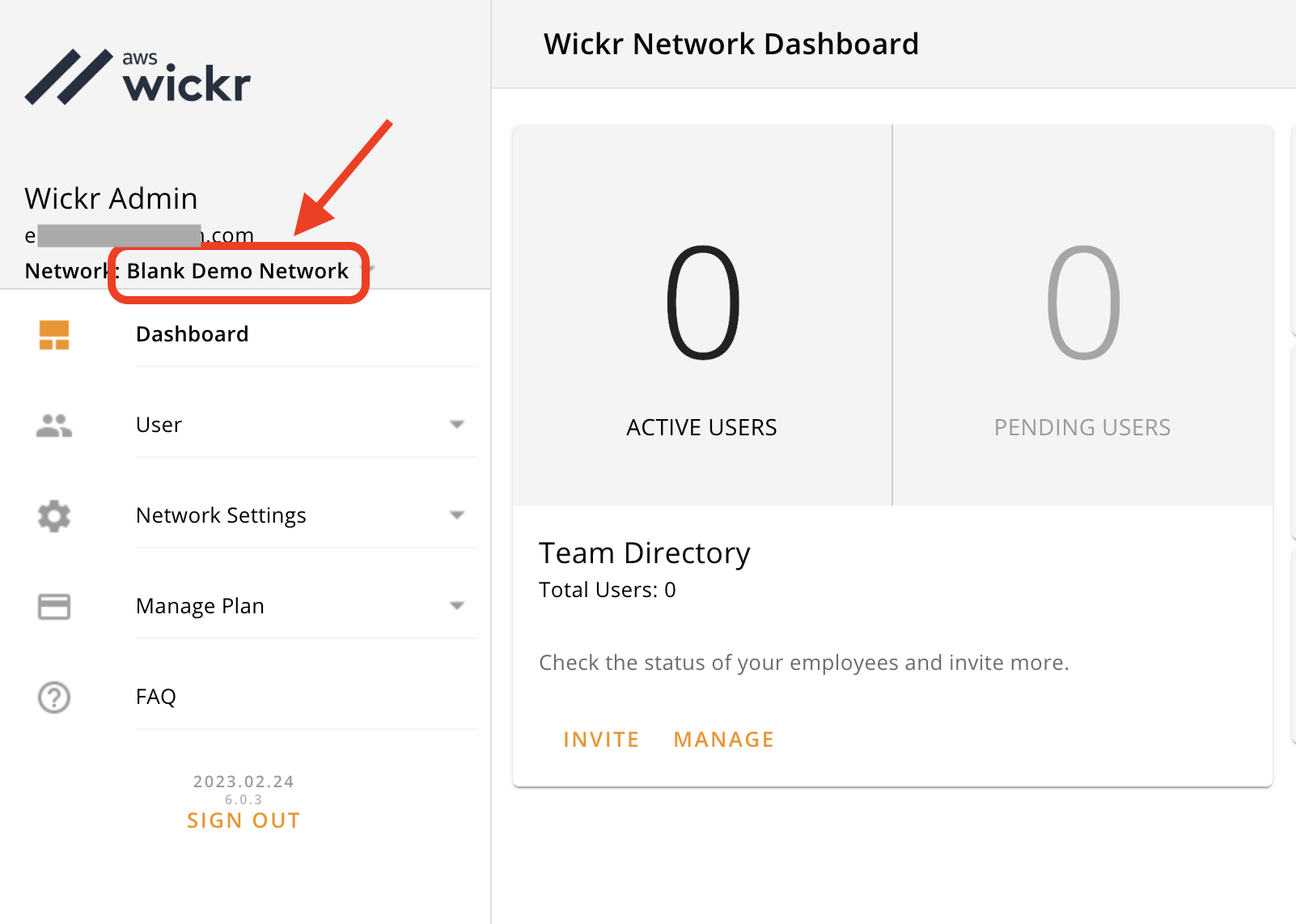Expand the Manage Plan submenu arrow
Screen dimensions: 1296x924
coord(457,606)
